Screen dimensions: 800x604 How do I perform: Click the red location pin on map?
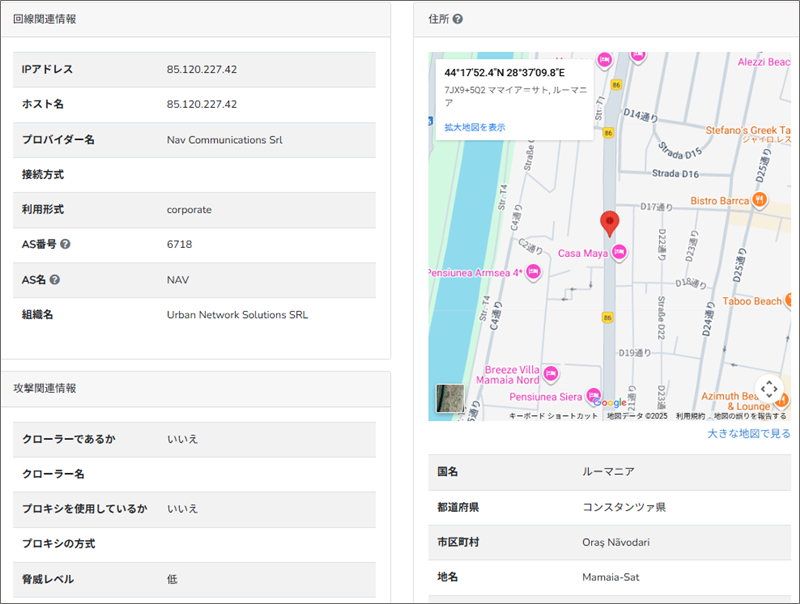click(609, 222)
